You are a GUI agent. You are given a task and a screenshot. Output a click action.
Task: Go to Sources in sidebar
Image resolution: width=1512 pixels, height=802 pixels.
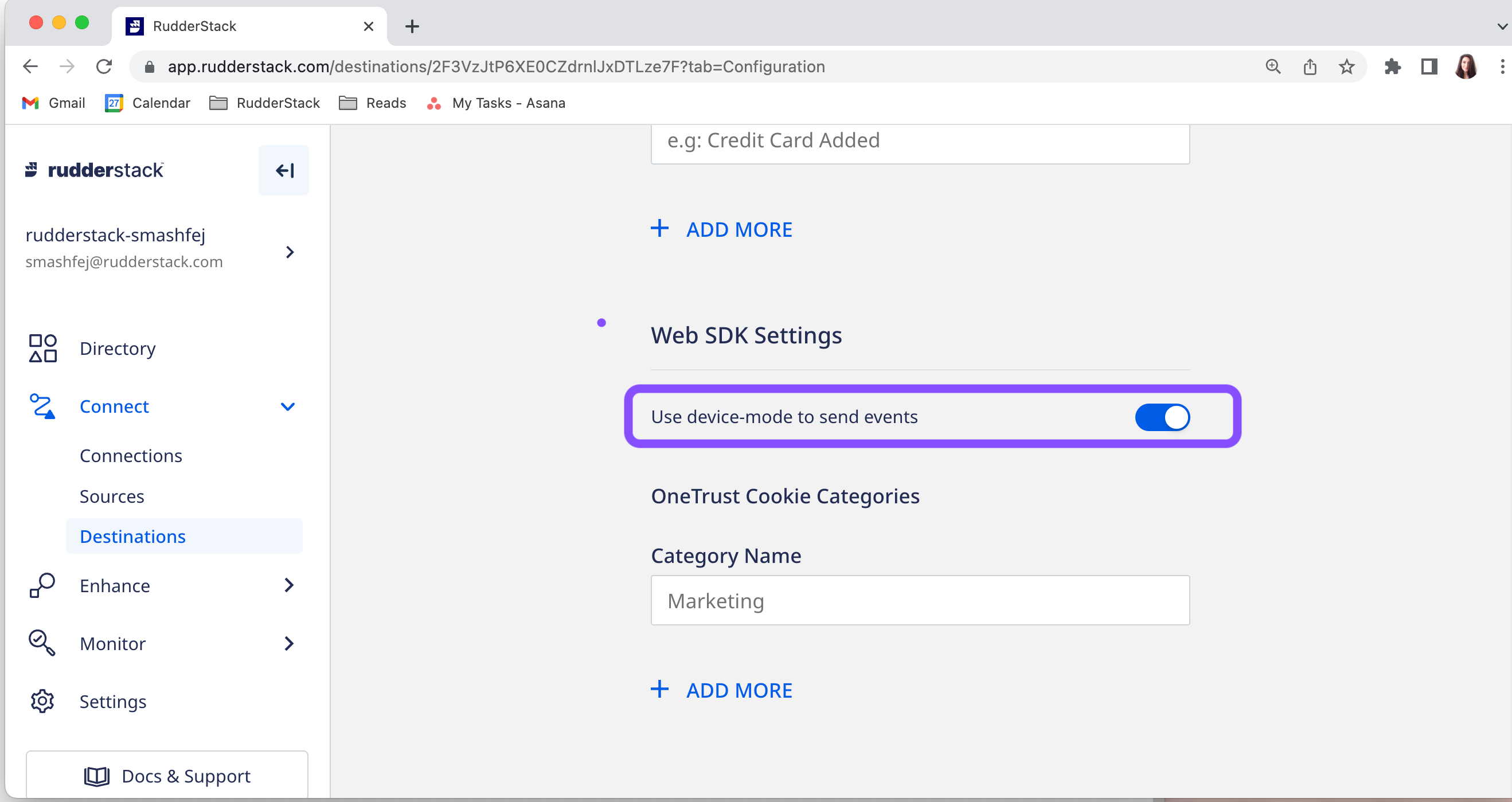point(111,496)
